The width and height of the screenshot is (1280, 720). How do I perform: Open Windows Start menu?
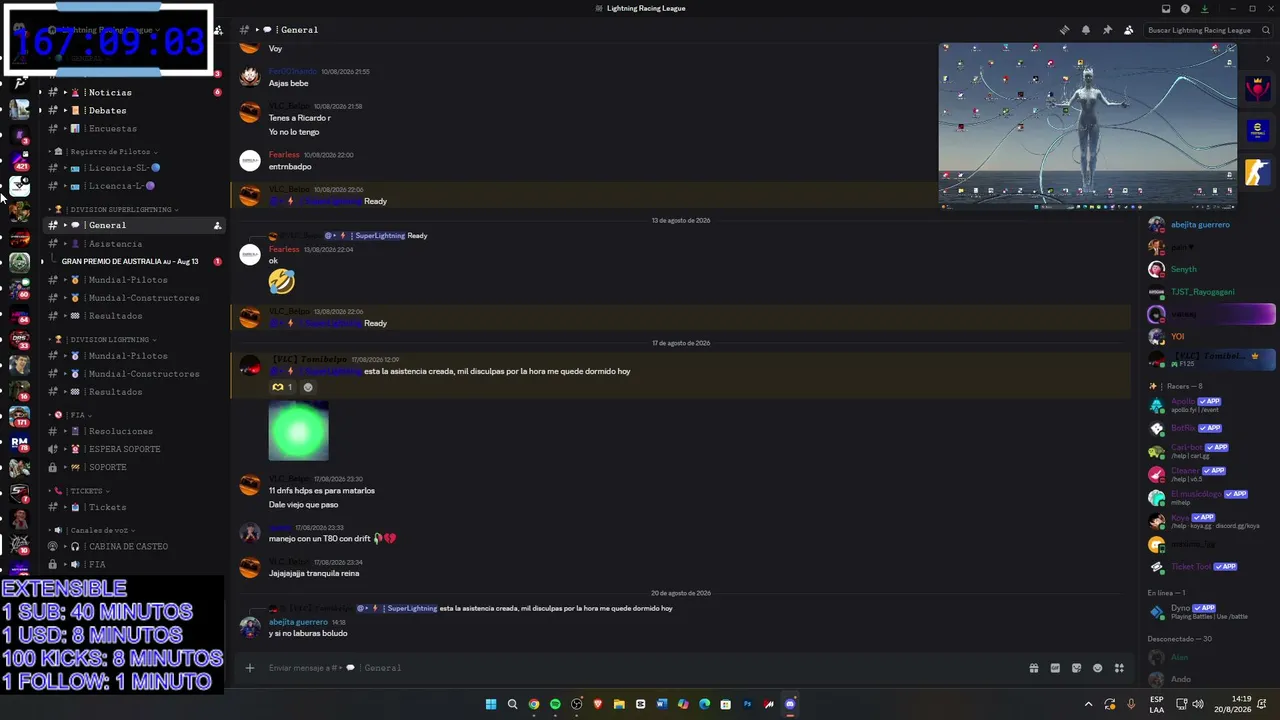click(x=491, y=704)
